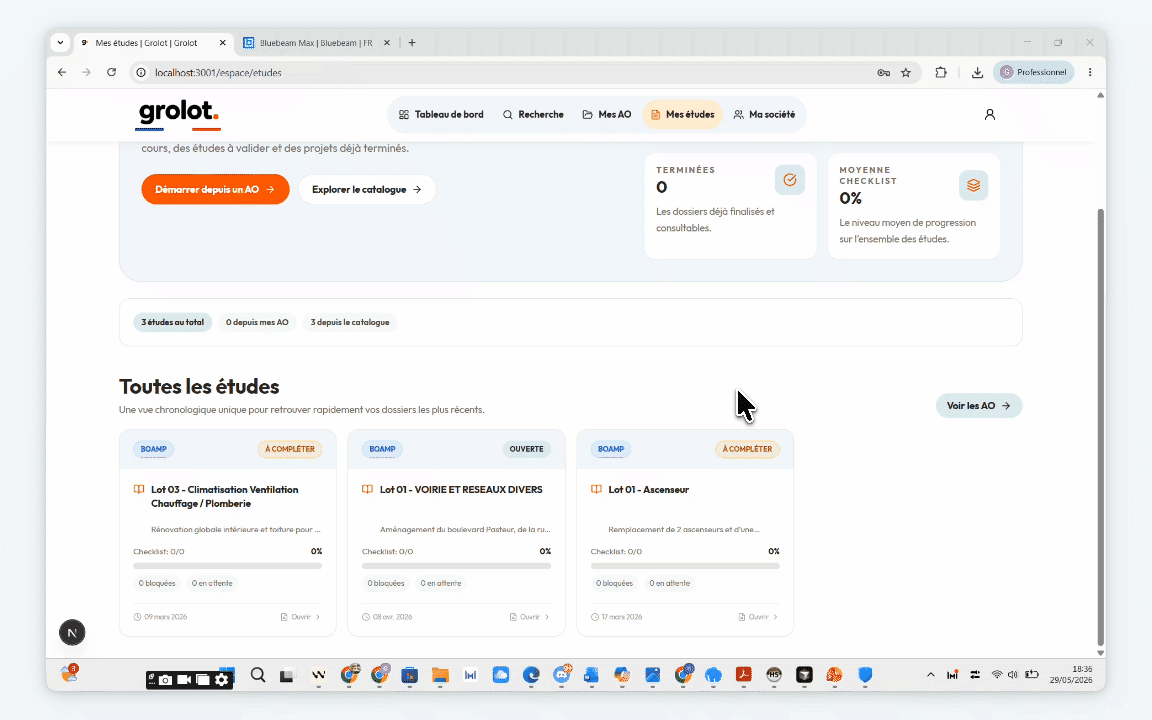Open browser downloads
The width and height of the screenshot is (1152, 720).
(x=977, y=73)
